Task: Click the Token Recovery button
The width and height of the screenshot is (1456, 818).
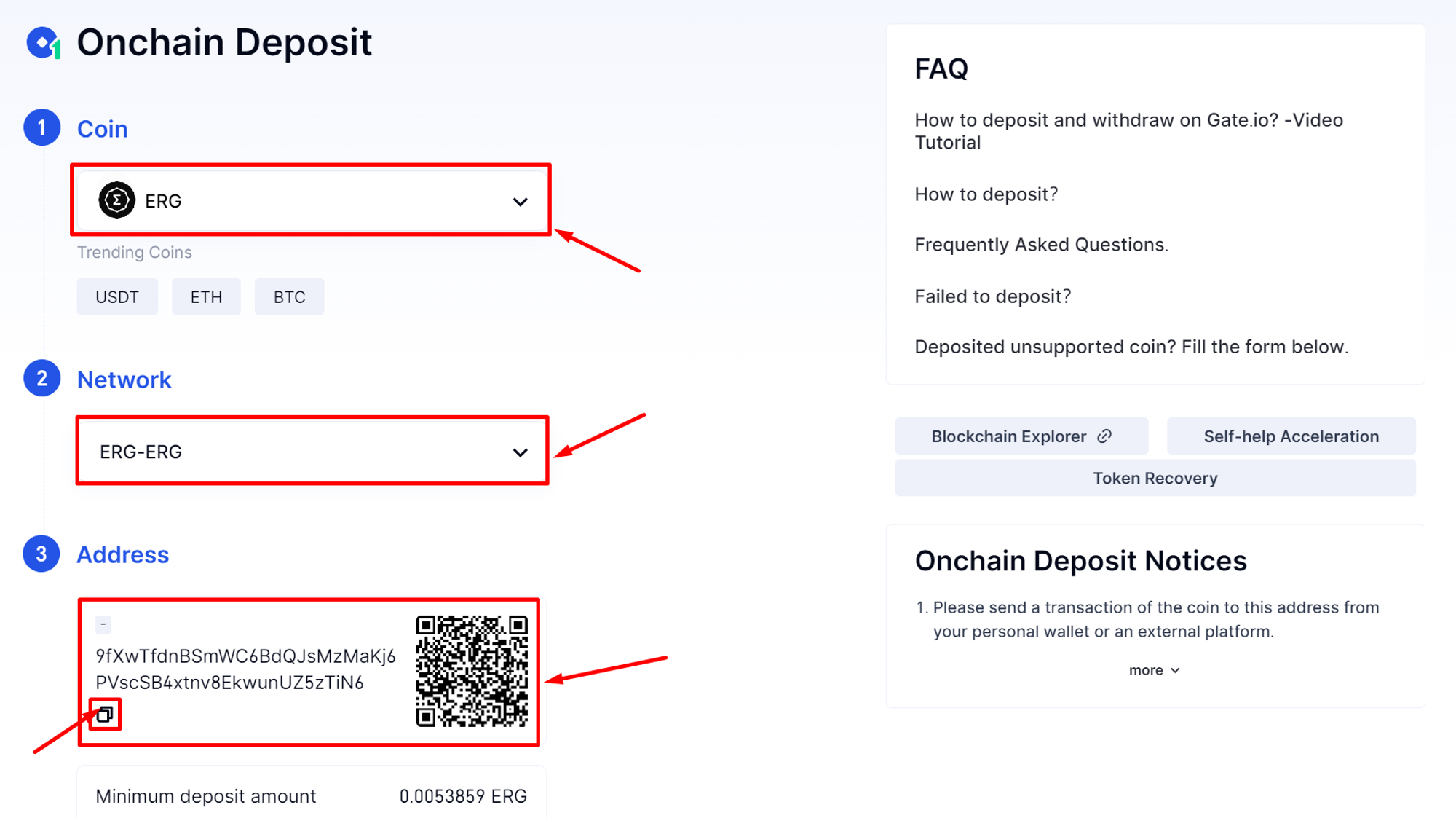Action: point(1155,479)
